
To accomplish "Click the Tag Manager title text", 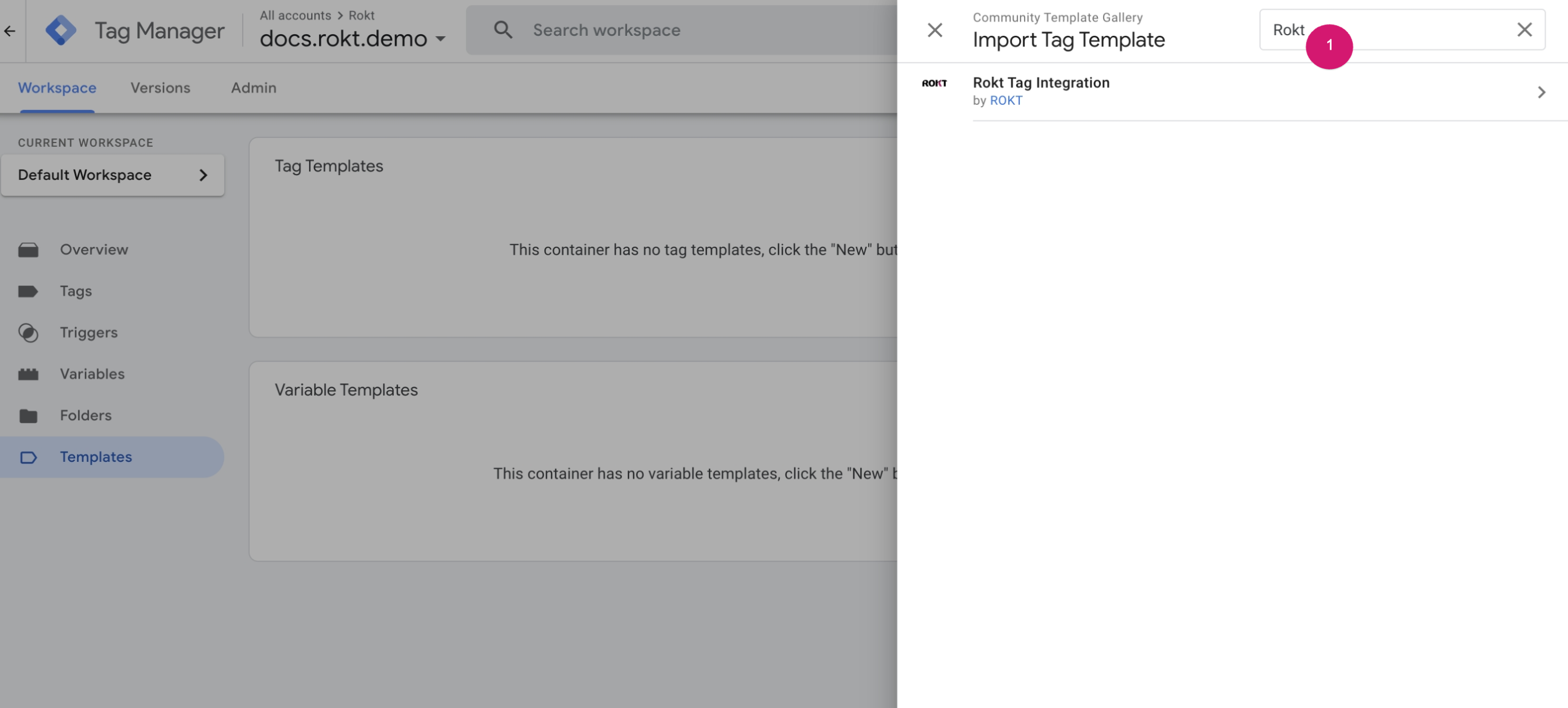I will pyautogui.click(x=160, y=30).
